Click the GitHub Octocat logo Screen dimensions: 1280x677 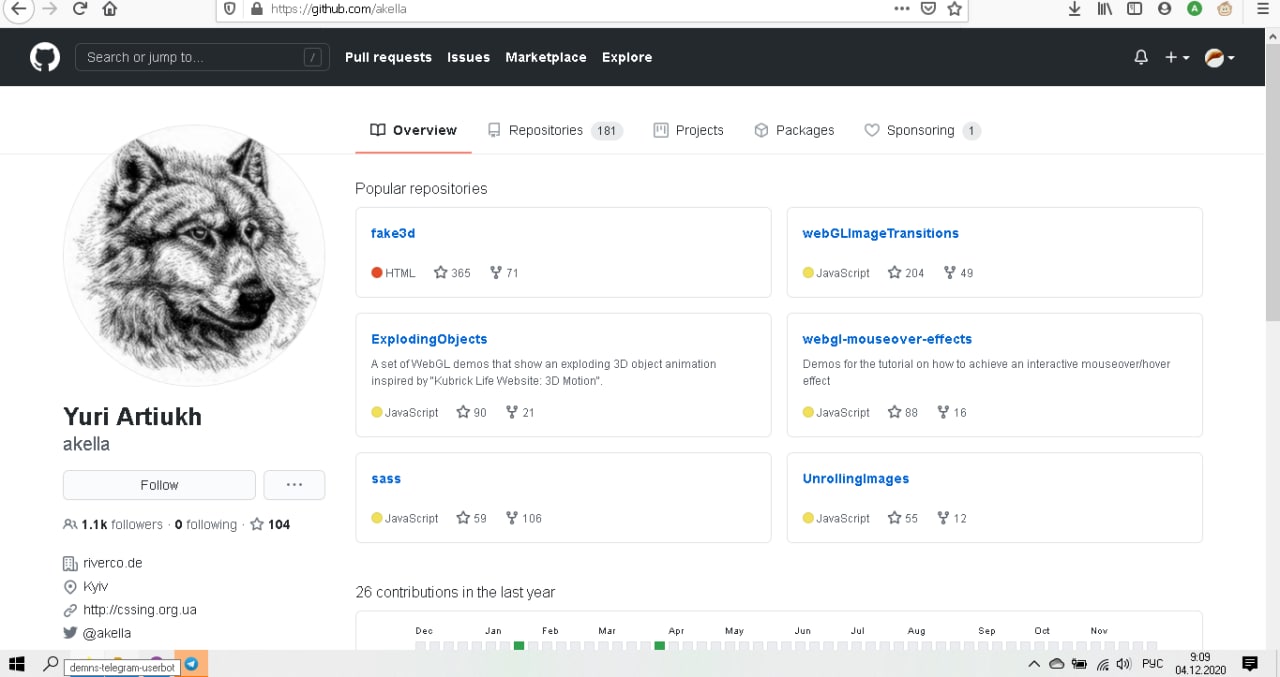tap(45, 57)
